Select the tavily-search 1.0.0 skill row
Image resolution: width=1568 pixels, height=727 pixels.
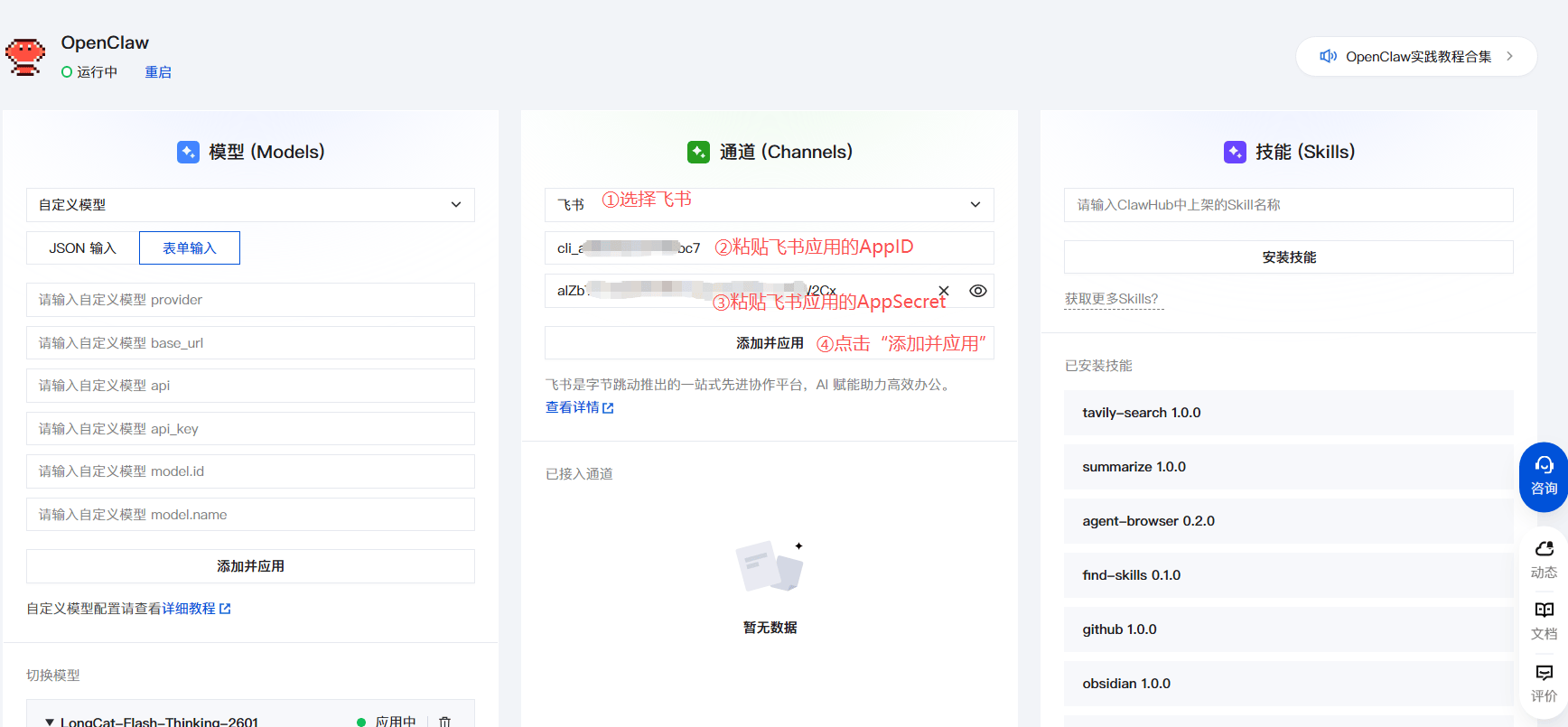pyautogui.click(x=1289, y=413)
